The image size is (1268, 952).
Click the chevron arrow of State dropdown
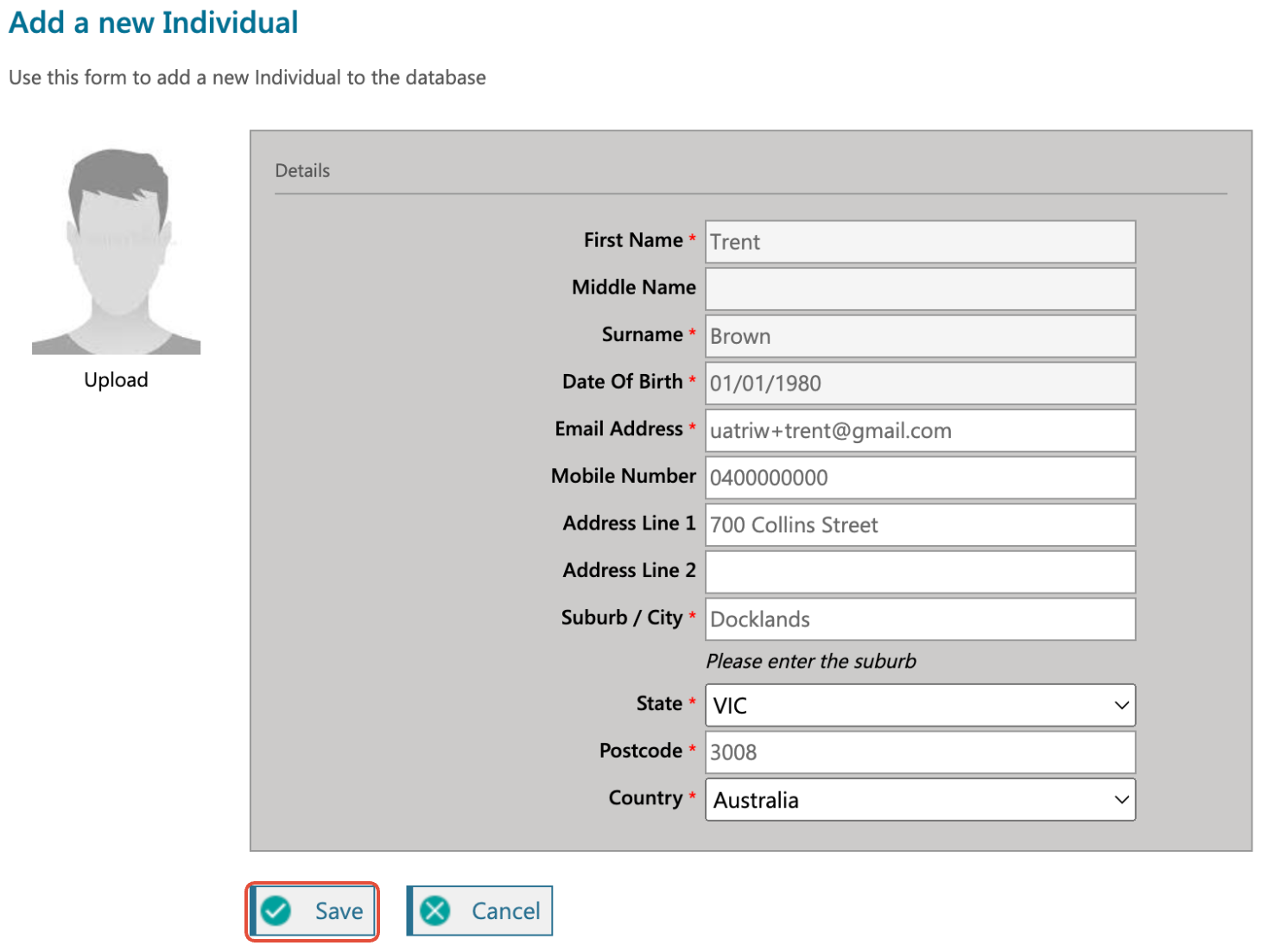(x=1121, y=706)
